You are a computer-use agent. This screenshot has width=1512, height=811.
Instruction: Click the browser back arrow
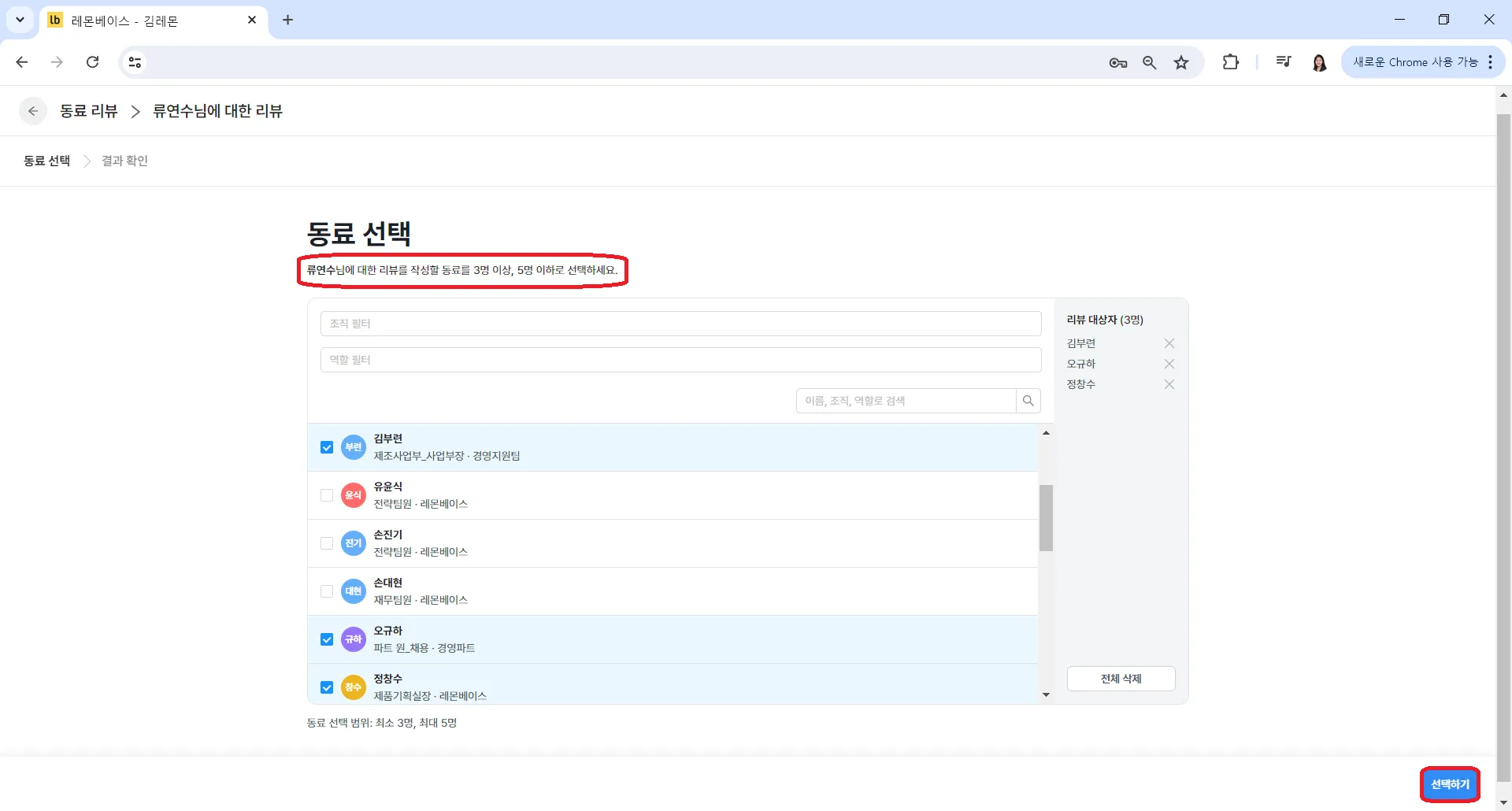[x=22, y=62]
